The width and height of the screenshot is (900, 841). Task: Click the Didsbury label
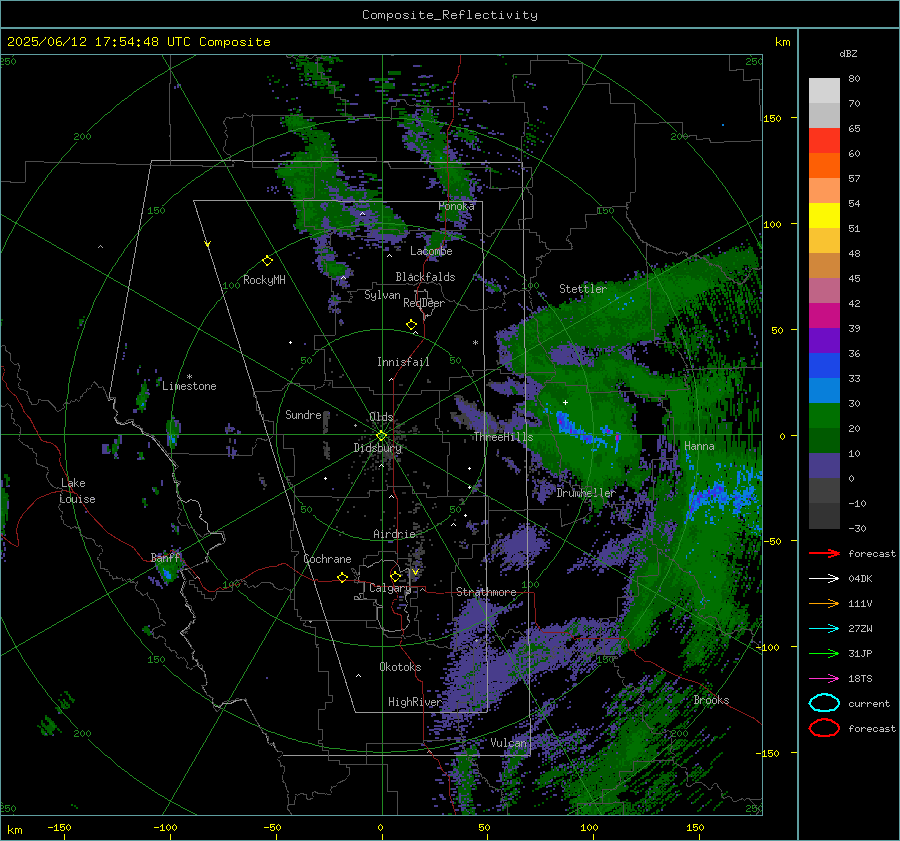[377, 448]
